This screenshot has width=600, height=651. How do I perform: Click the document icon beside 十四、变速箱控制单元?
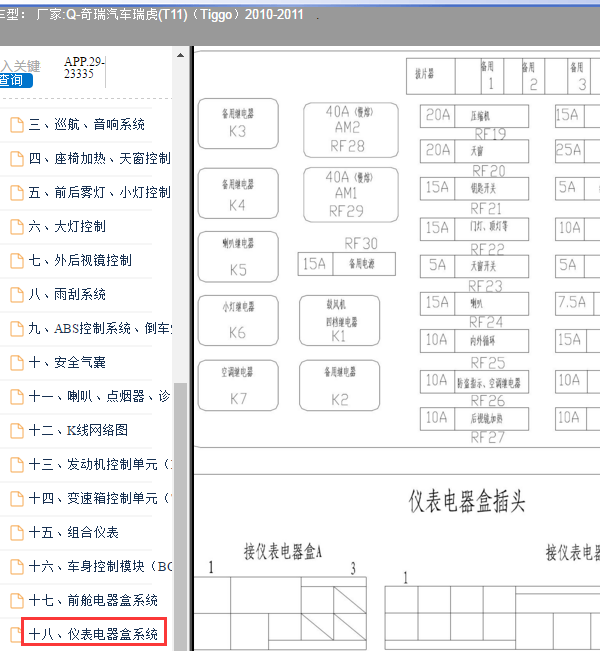click(17, 499)
